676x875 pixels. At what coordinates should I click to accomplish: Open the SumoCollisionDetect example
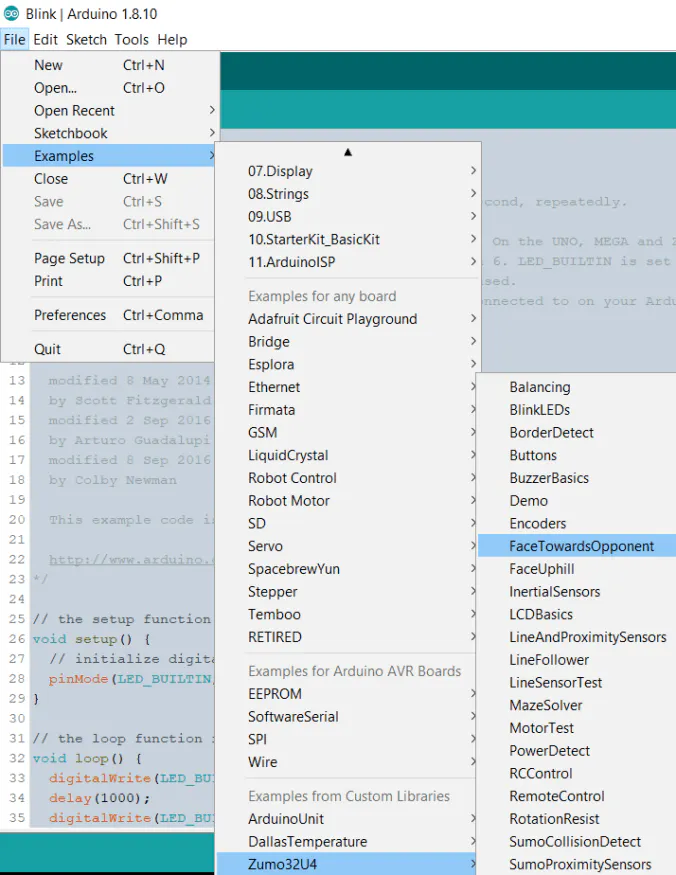coord(577,842)
